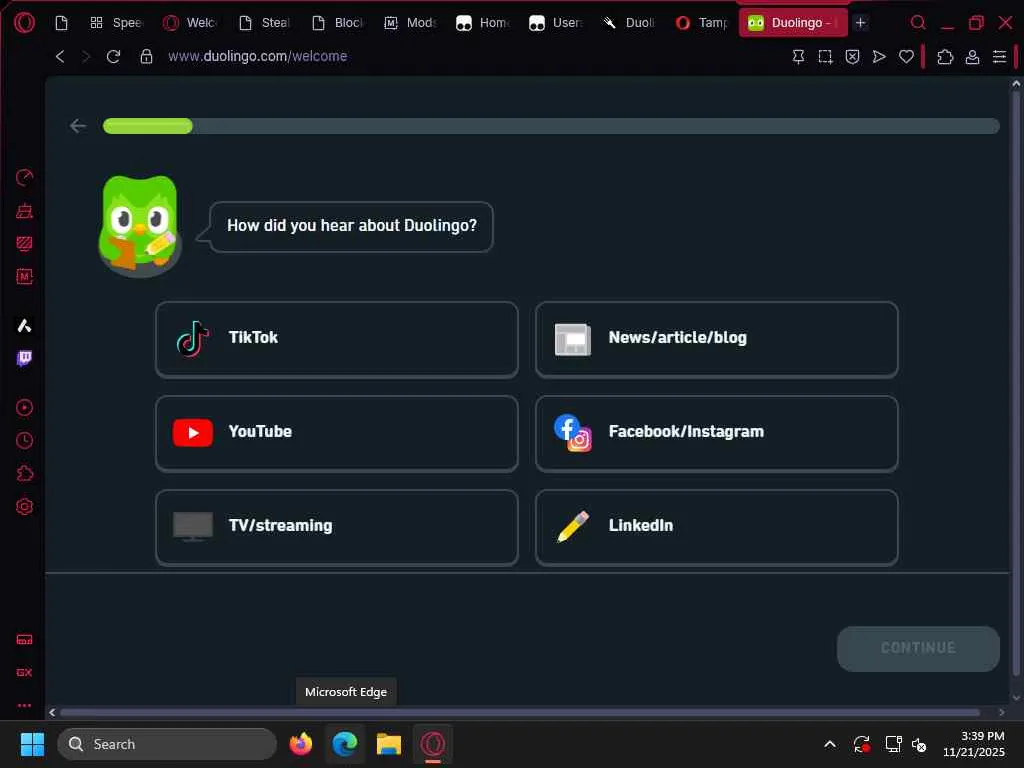Click the vertical page scrollbar
Image resolution: width=1024 pixels, height=768 pixels.
[x=1016, y=383]
